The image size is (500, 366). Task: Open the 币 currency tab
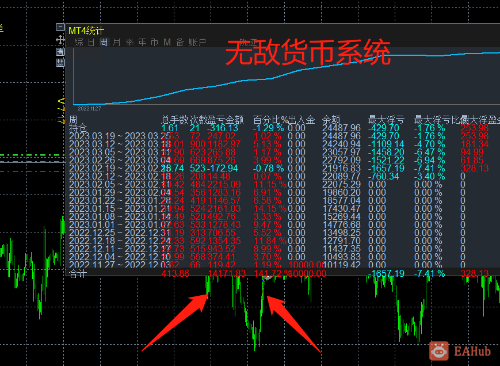coord(154,42)
